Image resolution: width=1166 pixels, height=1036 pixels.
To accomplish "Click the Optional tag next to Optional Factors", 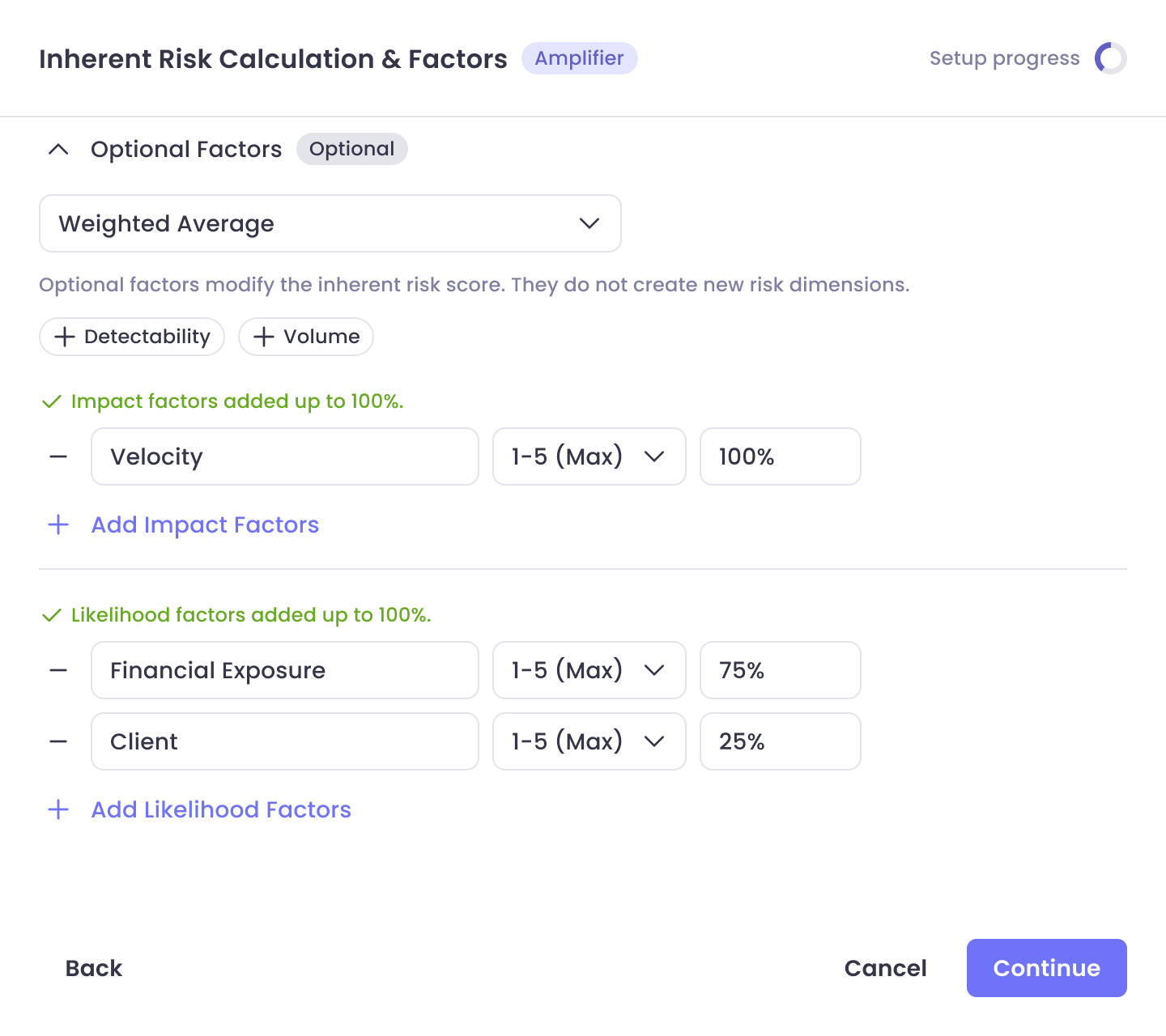I will click(352, 149).
